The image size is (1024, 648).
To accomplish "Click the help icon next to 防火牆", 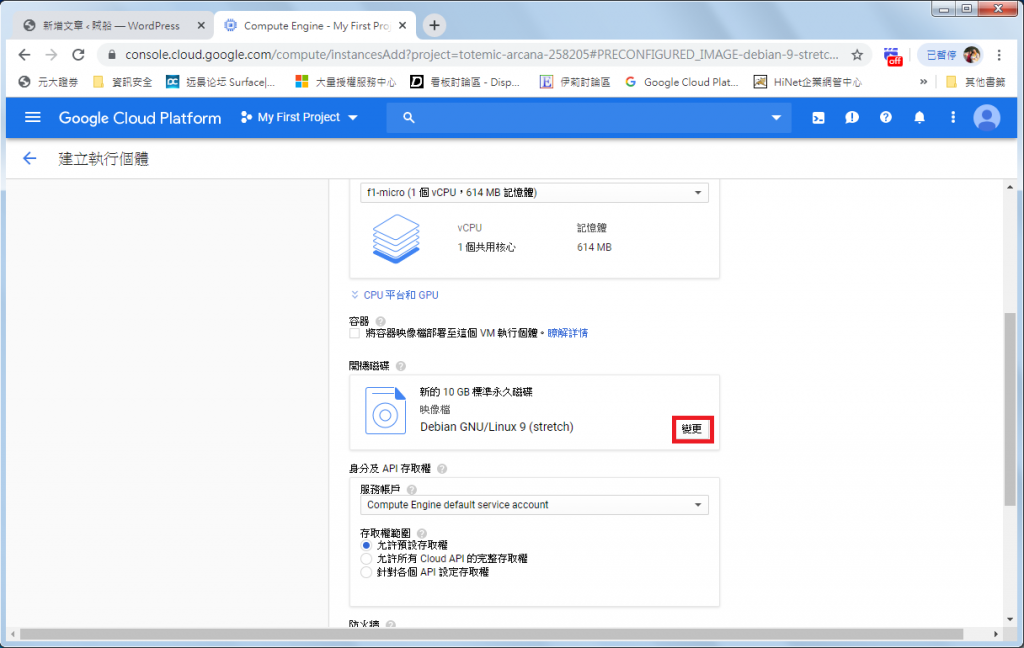I will click(391, 624).
